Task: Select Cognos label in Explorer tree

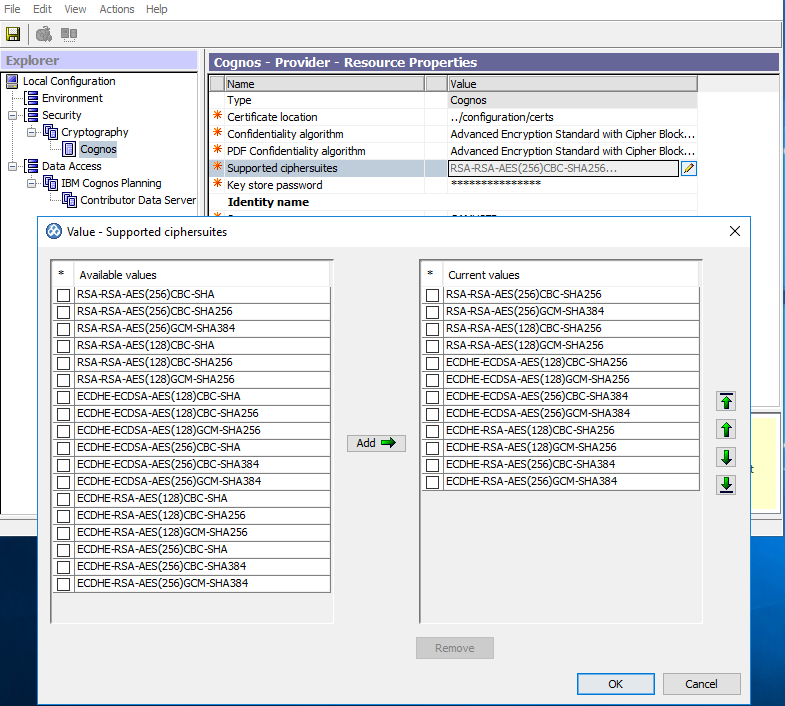Action: click(x=98, y=149)
